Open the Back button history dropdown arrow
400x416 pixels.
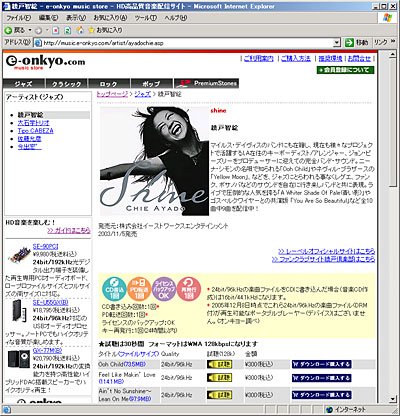click(x=30, y=30)
